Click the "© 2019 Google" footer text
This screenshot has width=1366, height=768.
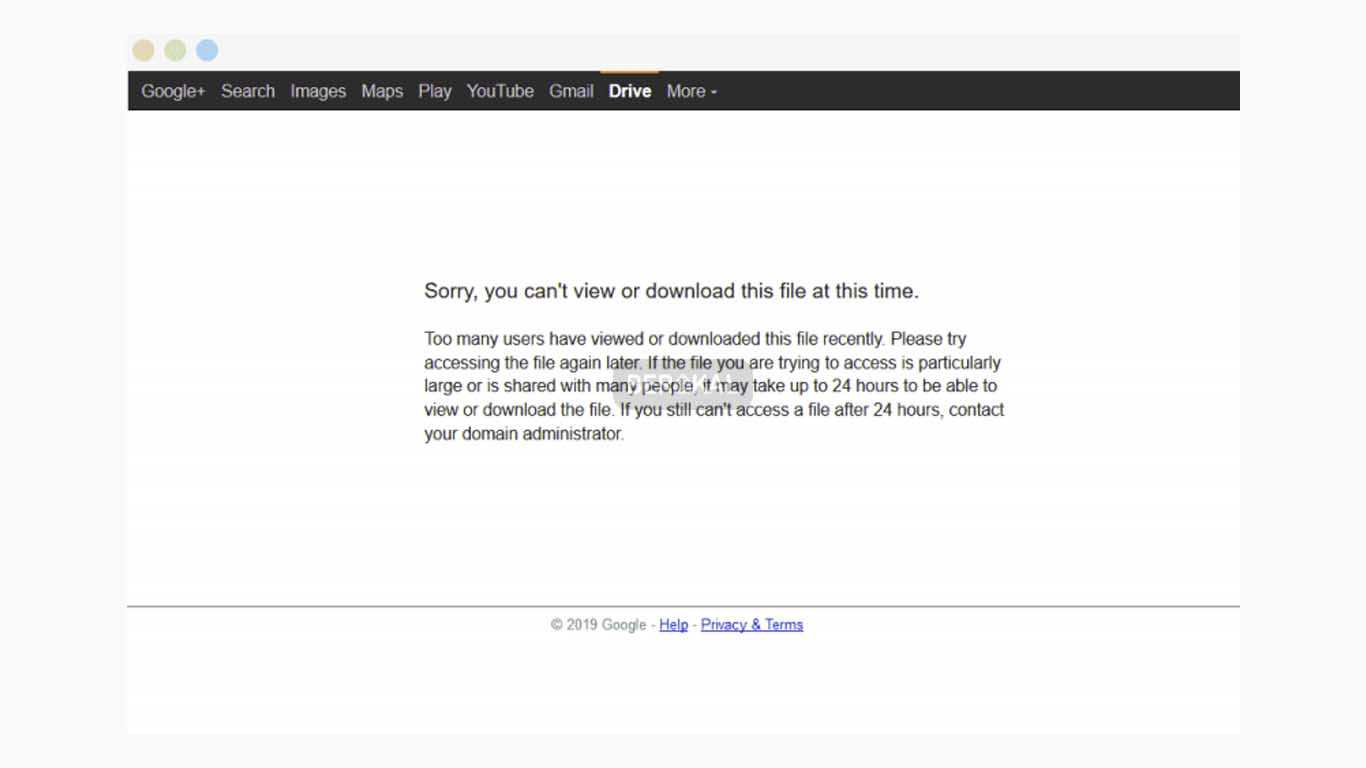598,625
